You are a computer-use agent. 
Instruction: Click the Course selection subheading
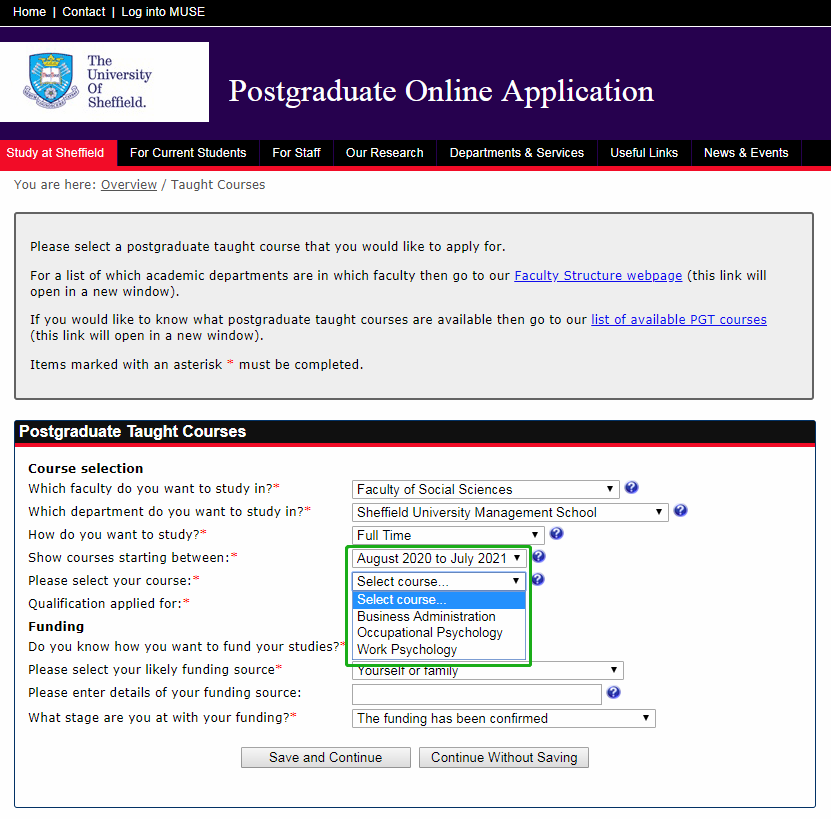(86, 469)
